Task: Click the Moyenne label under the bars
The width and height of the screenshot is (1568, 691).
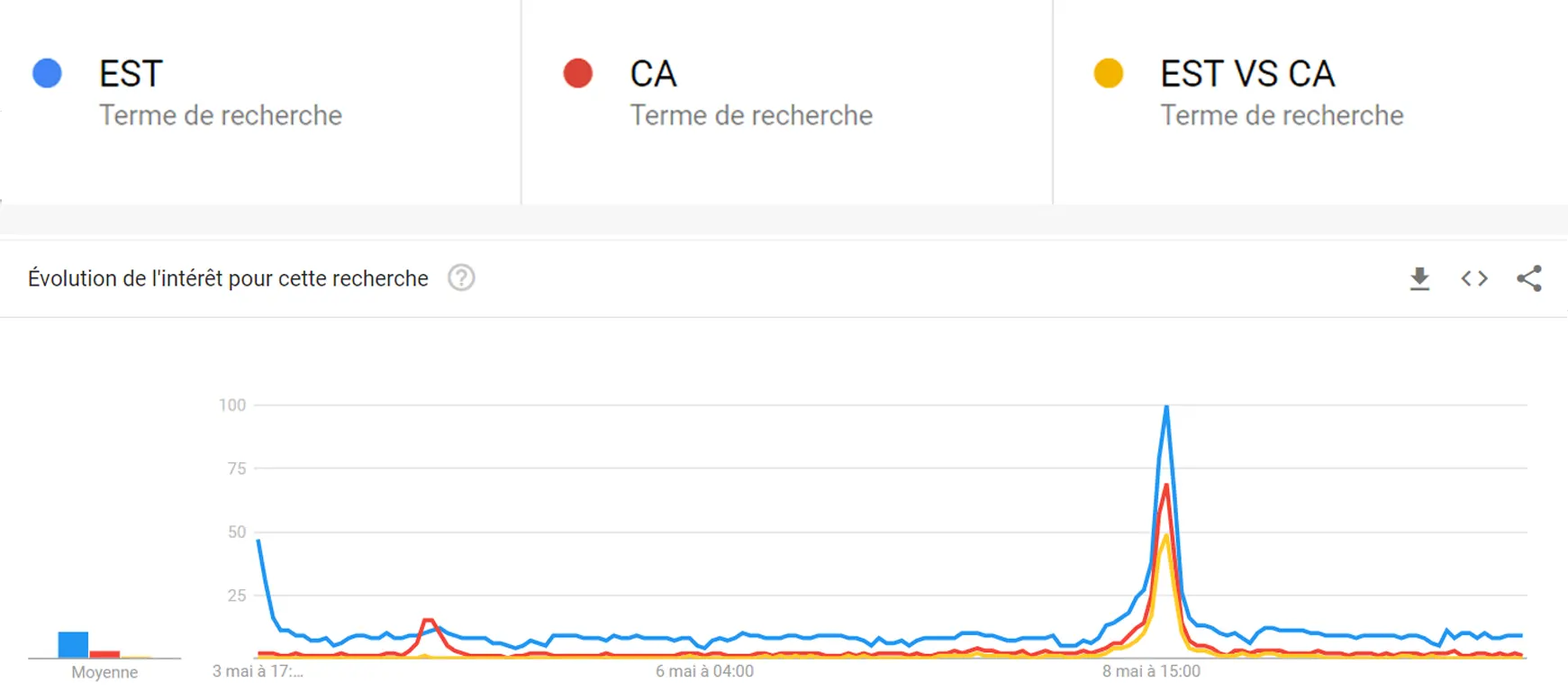Action: pos(104,672)
